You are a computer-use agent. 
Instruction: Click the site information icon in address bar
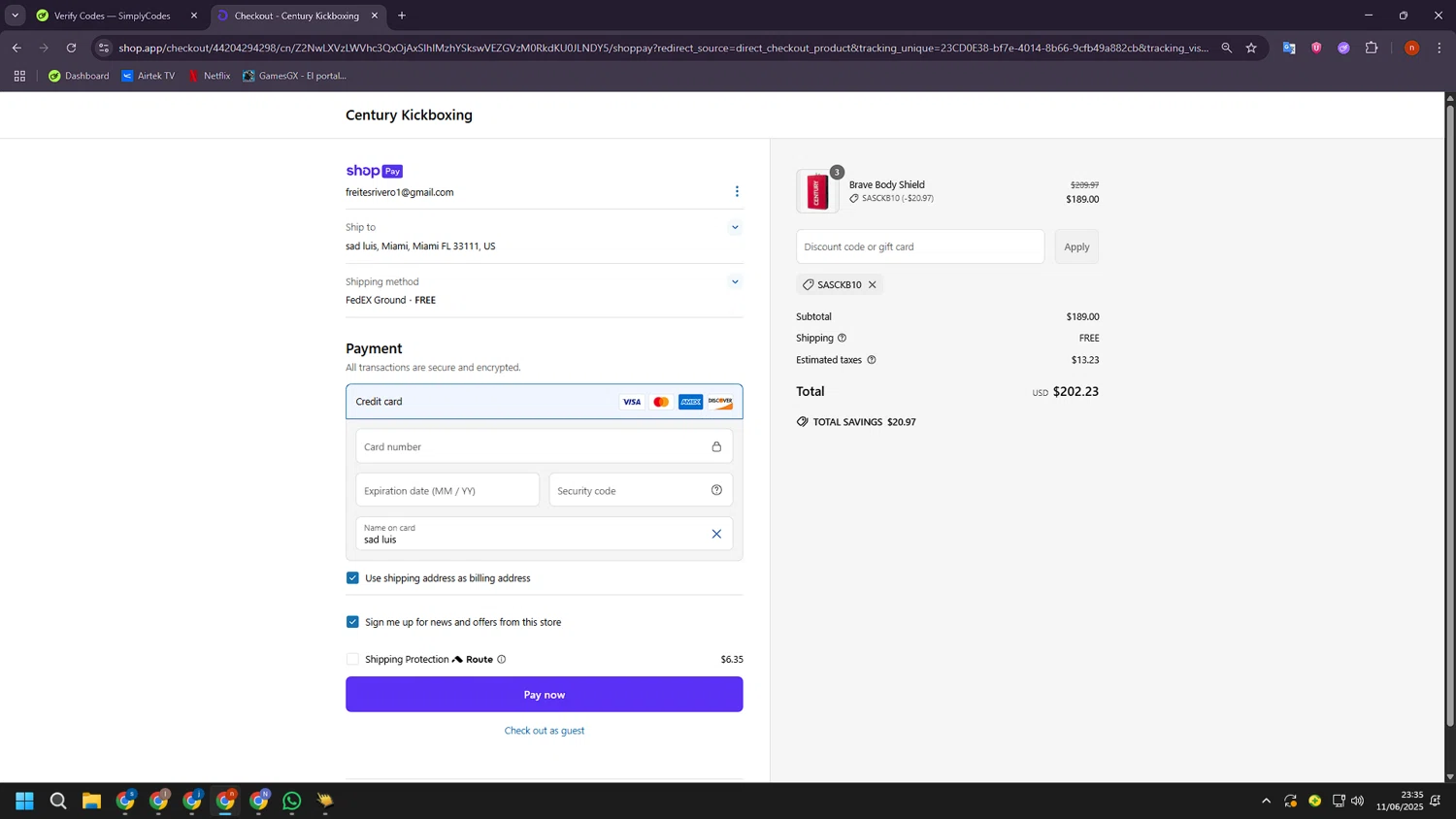(104, 48)
